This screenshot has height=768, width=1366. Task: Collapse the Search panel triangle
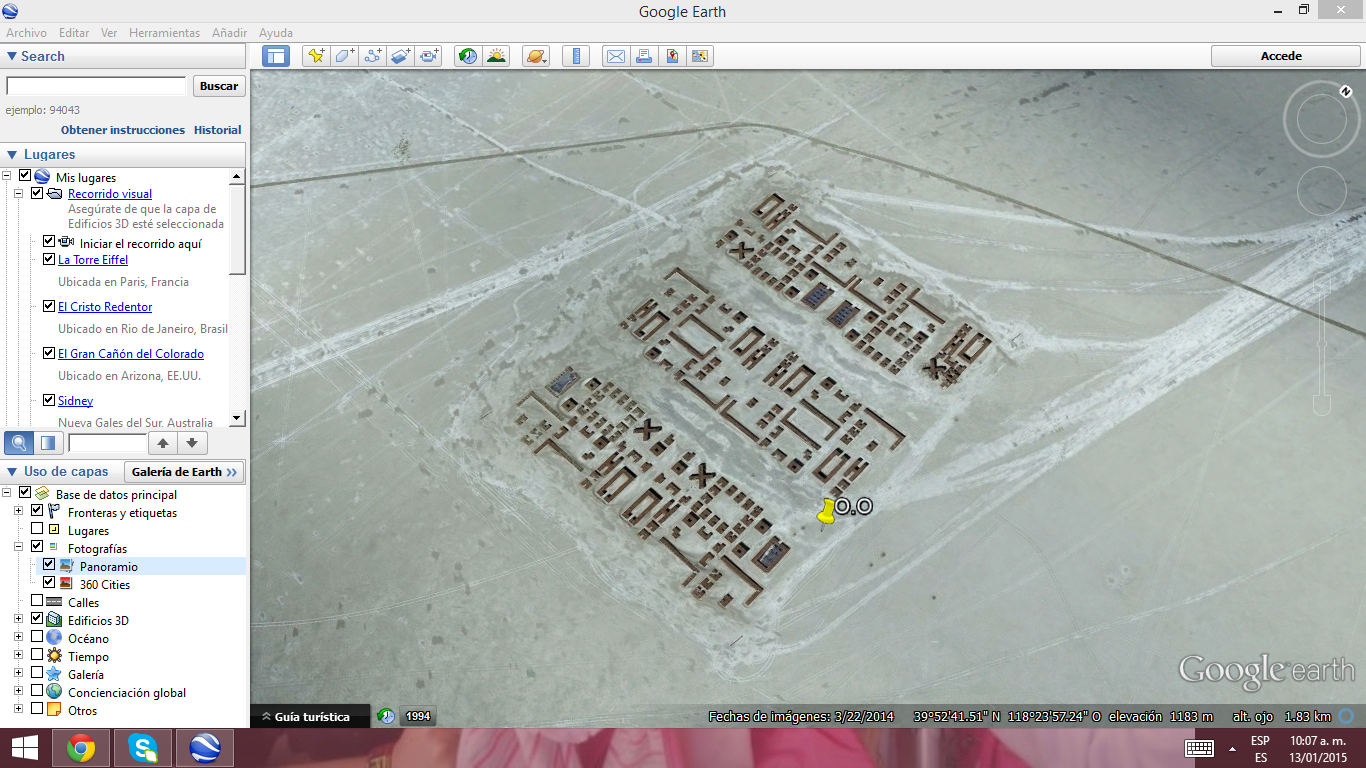click(12, 56)
